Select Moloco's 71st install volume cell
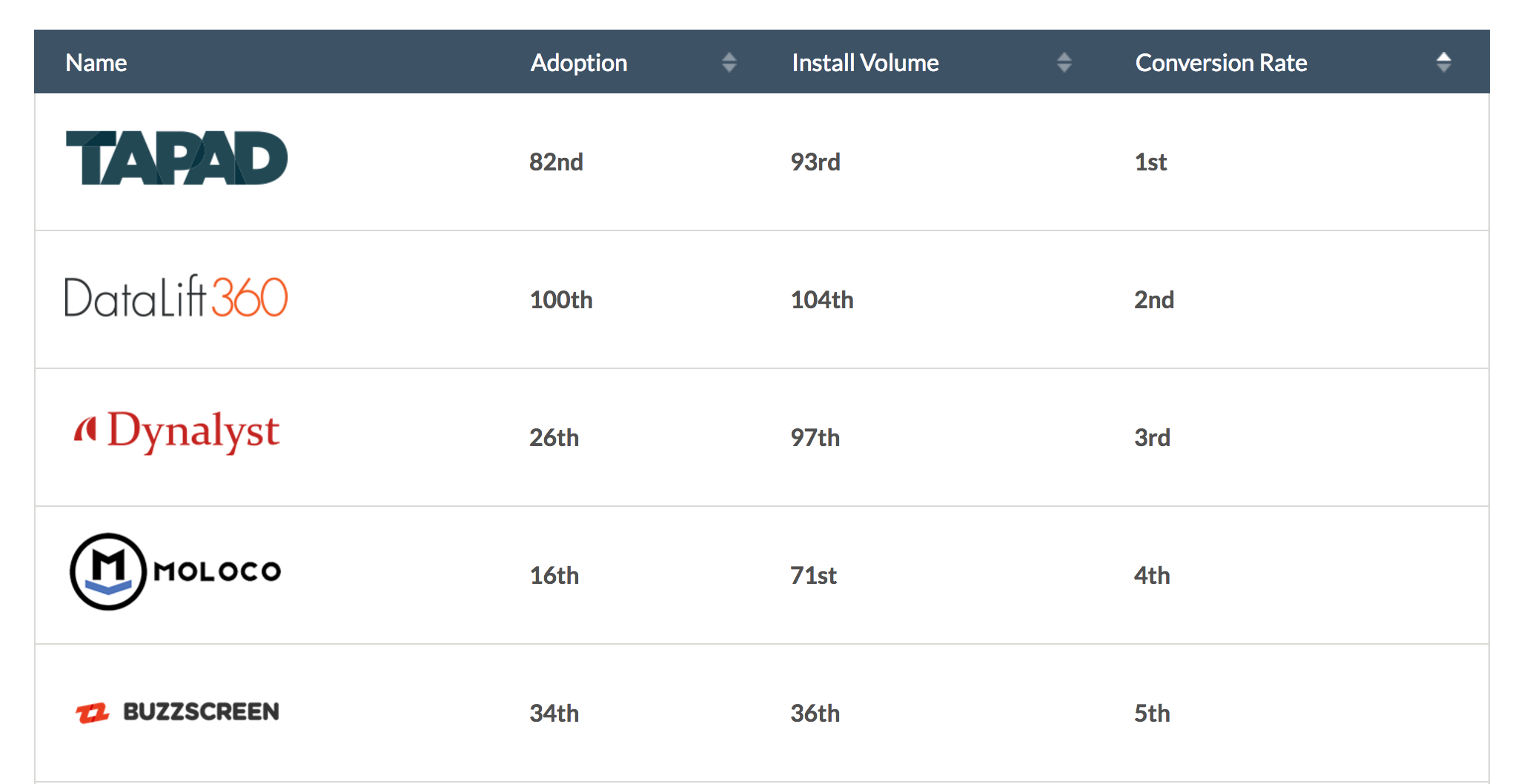The height and width of the screenshot is (784, 1524). [x=813, y=576]
